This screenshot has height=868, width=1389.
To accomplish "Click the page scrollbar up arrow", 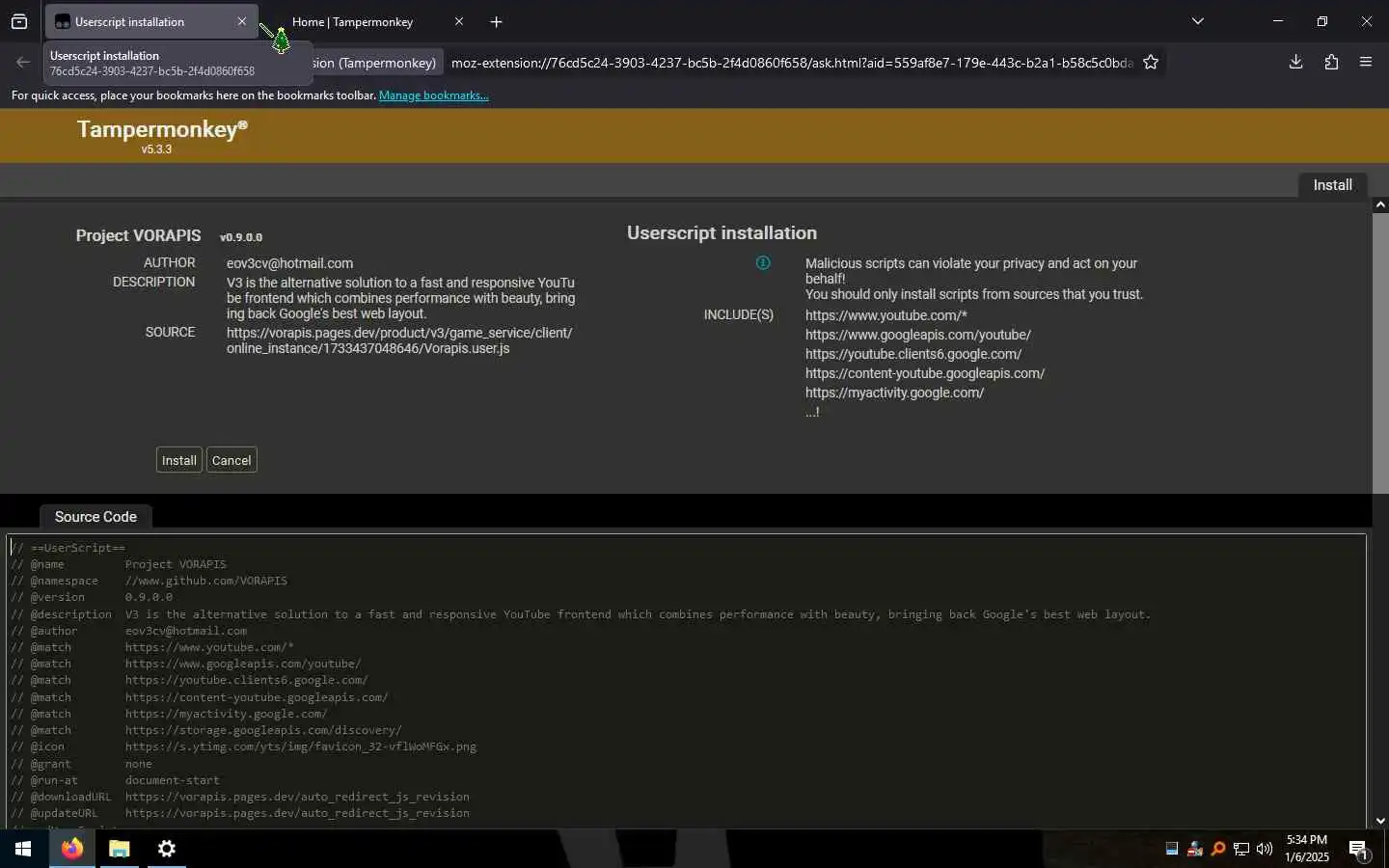I will click(1380, 204).
